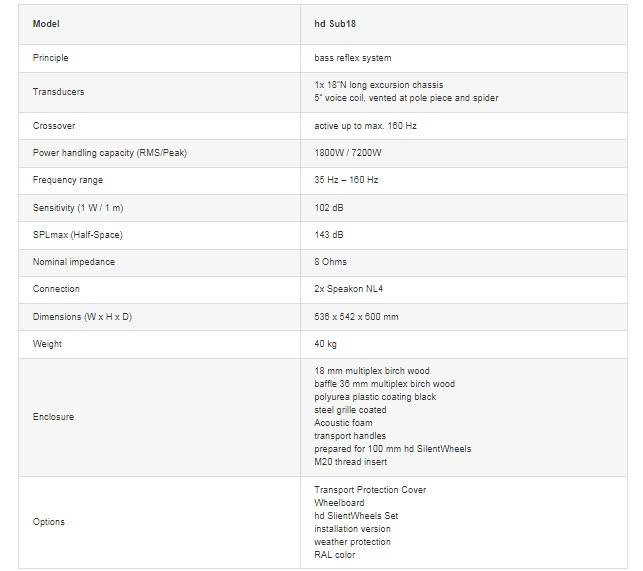Select the "Transport Protection Cover" option
The image size is (643, 571).
(x=370, y=490)
